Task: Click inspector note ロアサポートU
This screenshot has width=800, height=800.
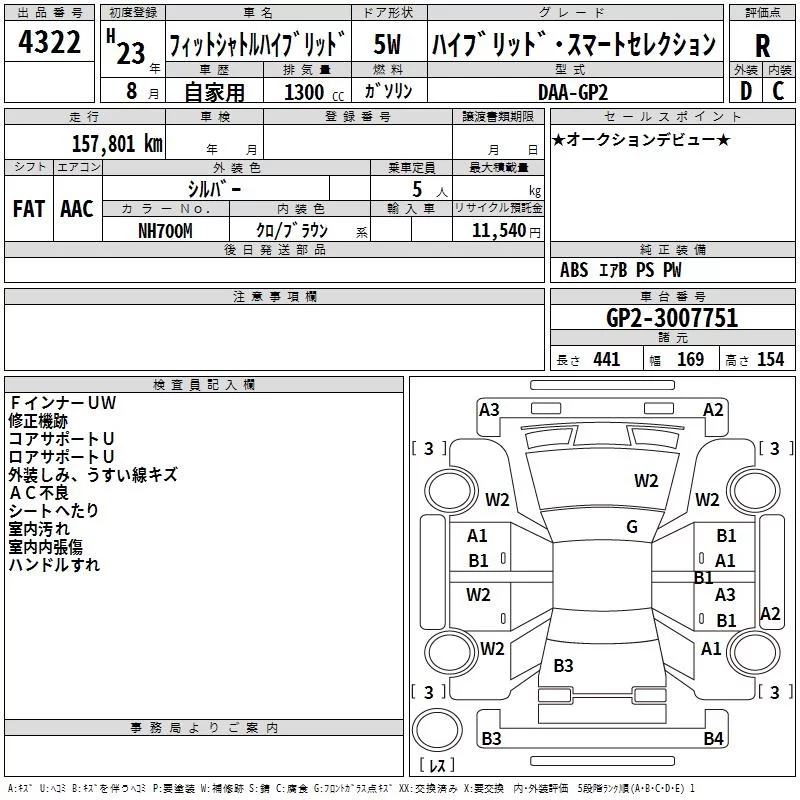Action: tap(61, 457)
